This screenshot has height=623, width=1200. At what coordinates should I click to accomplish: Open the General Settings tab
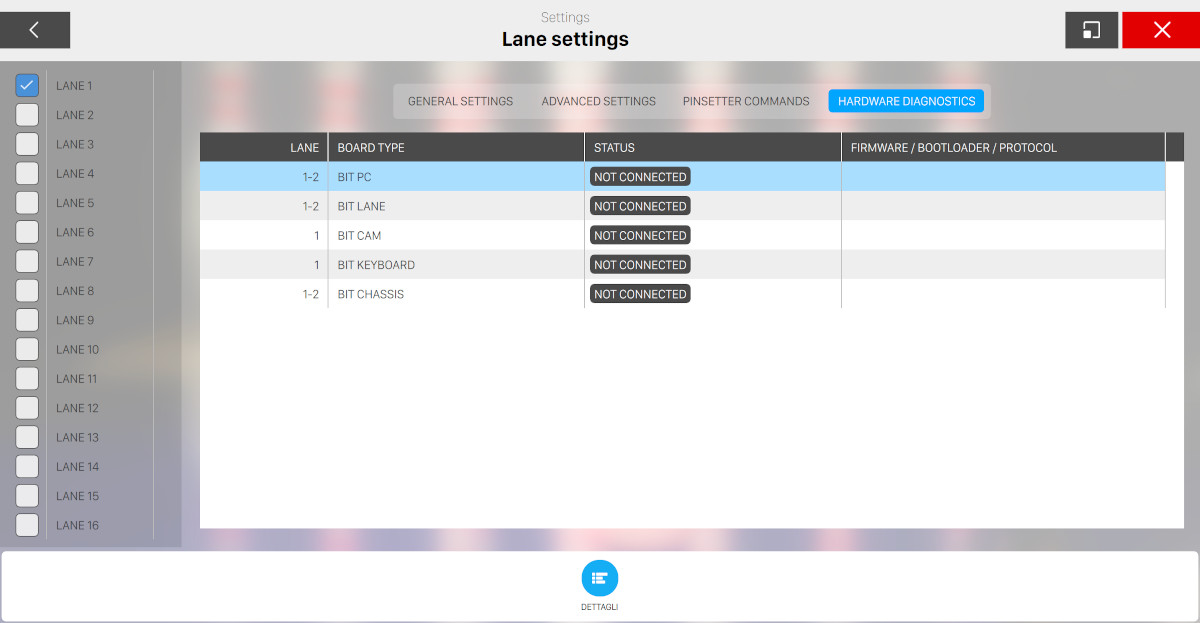(460, 101)
